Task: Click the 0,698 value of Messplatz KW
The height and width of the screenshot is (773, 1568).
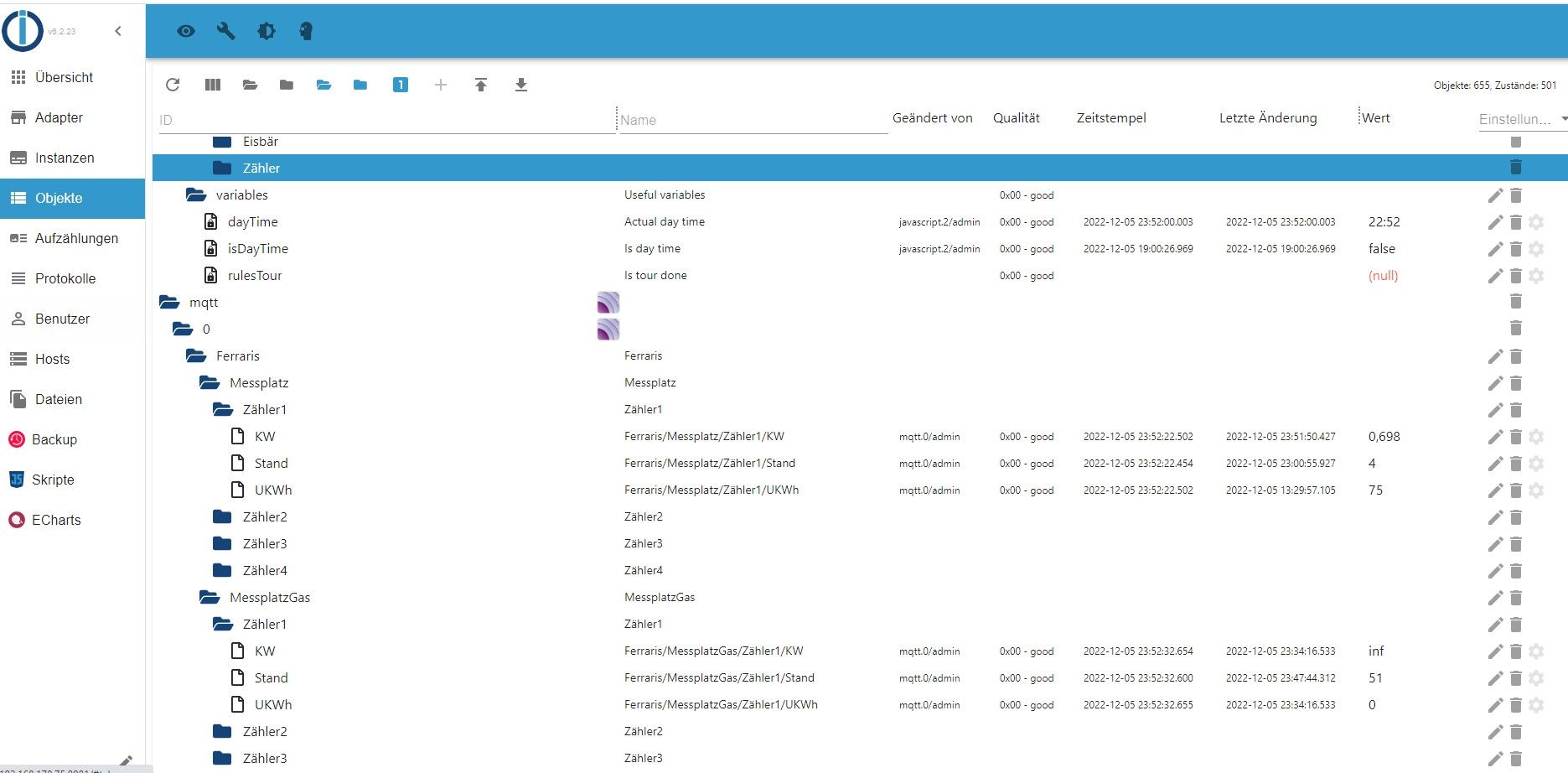Action: (1384, 437)
